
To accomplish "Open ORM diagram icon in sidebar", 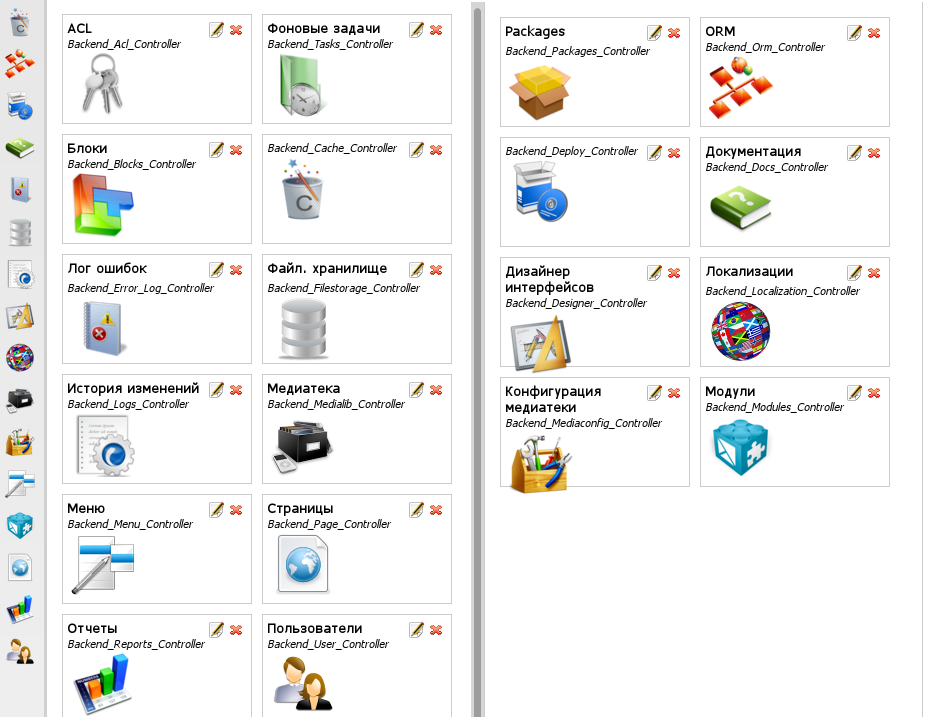I will point(20,64).
